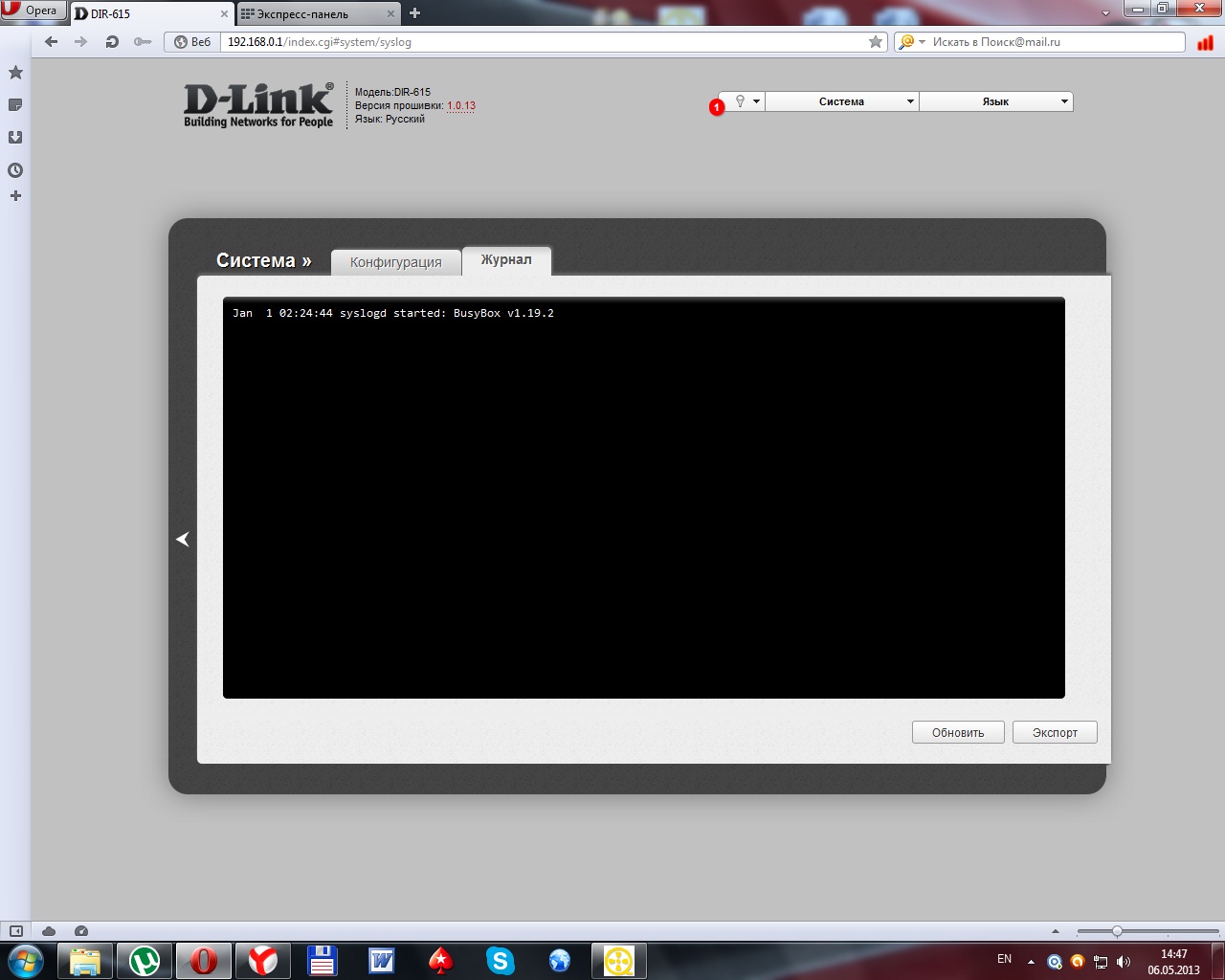Bookmark this page with the star icon
This screenshot has width=1225, height=980.
click(x=876, y=42)
